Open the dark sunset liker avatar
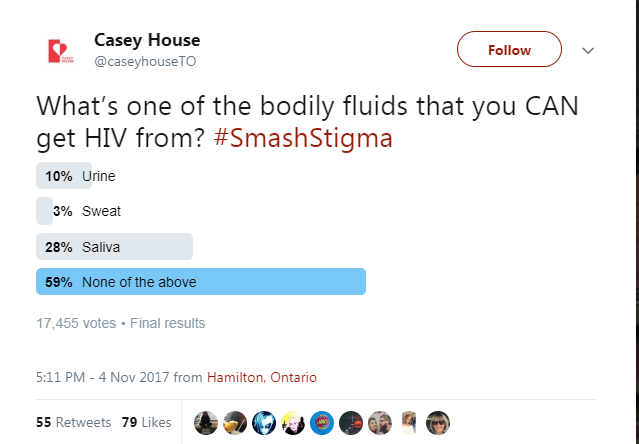 pyautogui.click(x=350, y=422)
